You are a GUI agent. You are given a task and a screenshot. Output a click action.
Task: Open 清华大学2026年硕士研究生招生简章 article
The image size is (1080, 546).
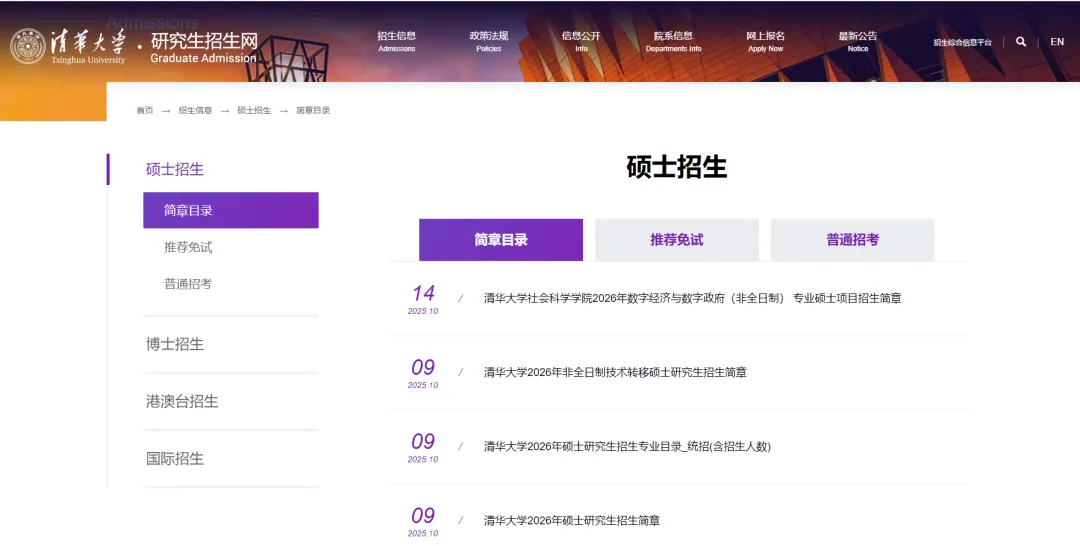pos(572,521)
